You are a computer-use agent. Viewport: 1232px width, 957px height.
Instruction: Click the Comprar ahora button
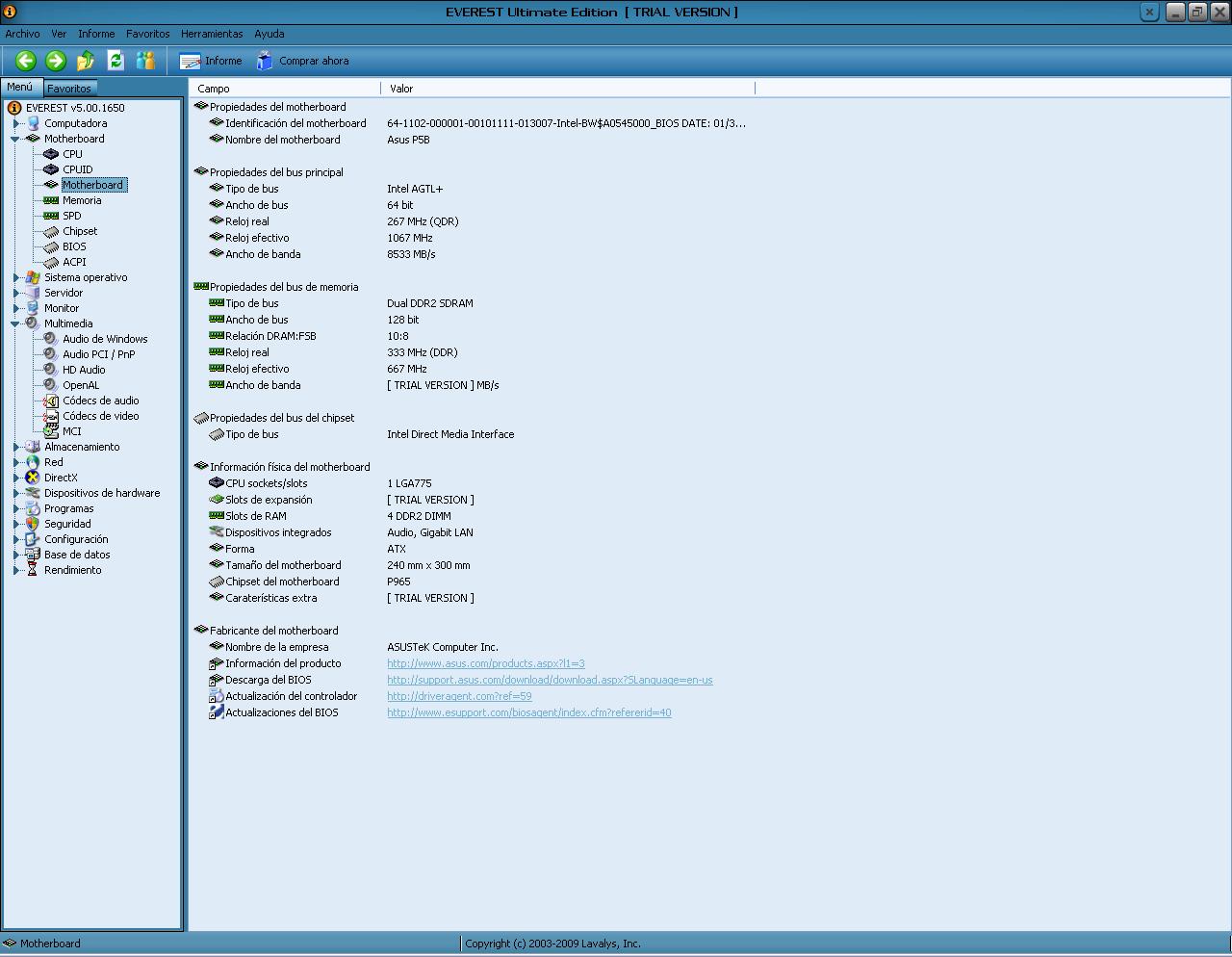tap(302, 61)
